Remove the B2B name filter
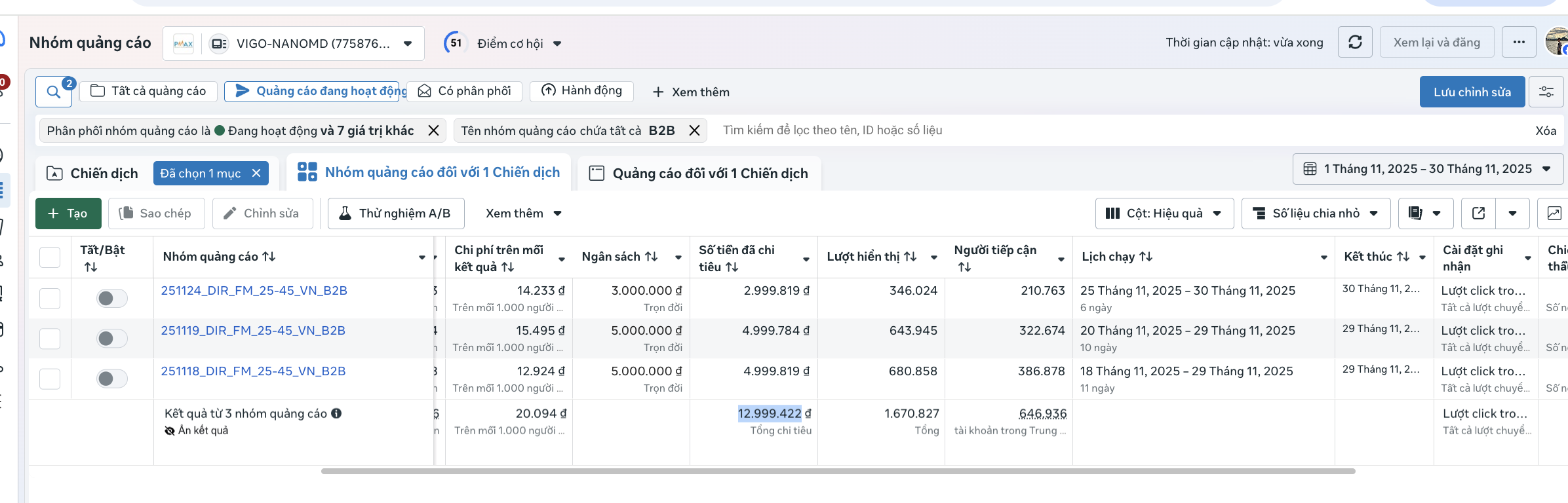 (x=694, y=131)
